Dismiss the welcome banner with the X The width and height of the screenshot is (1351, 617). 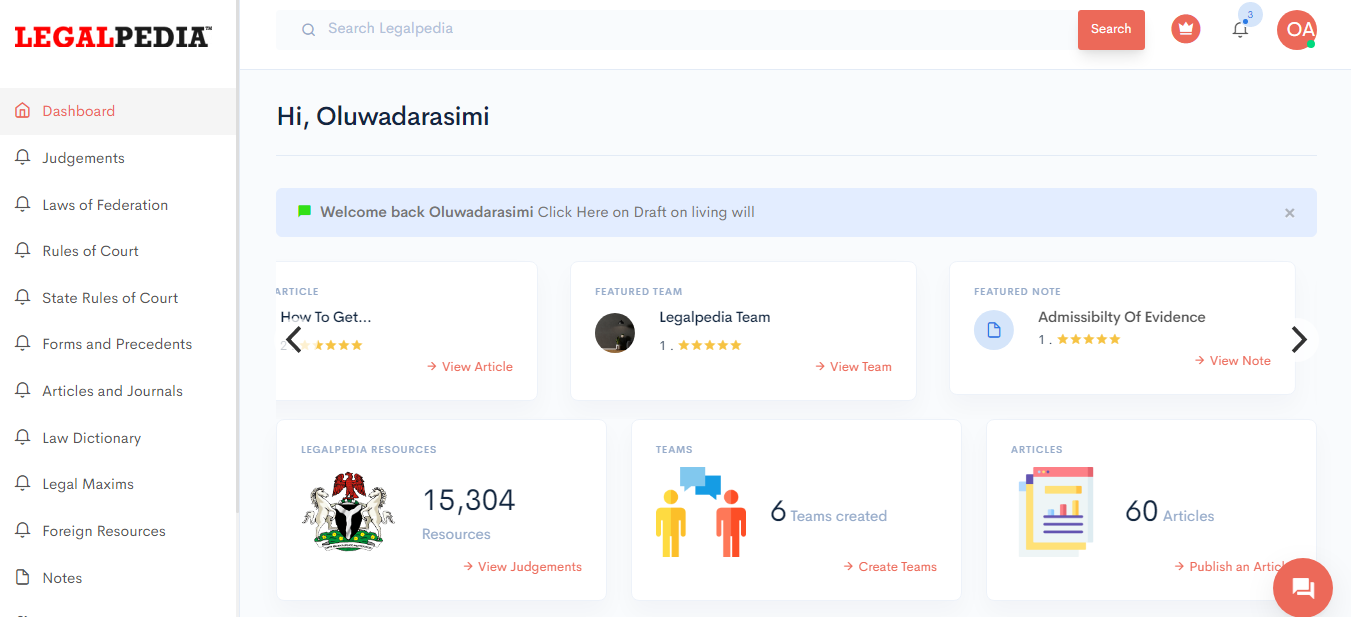click(1290, 213)
